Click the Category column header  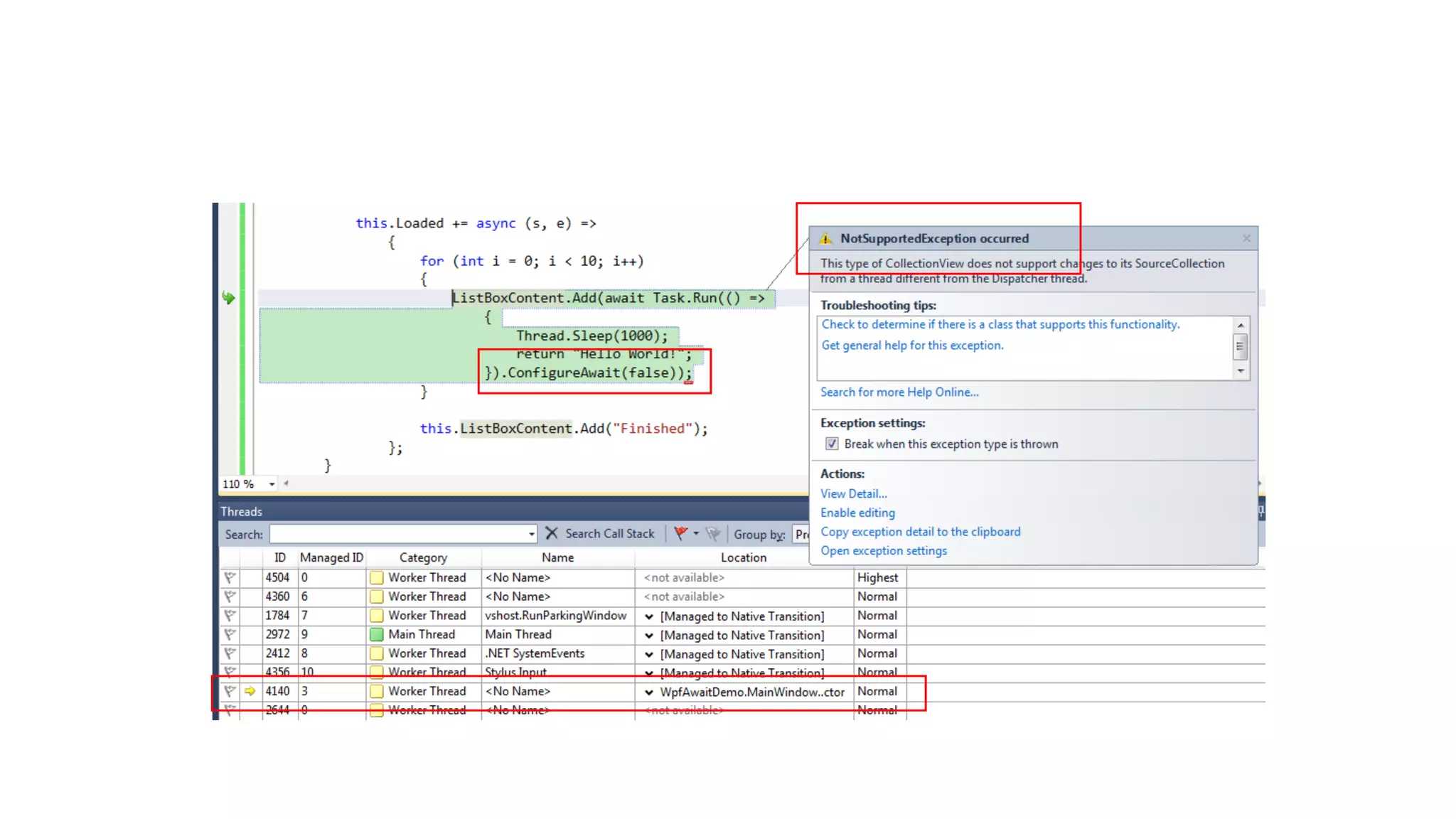[423, 558]
